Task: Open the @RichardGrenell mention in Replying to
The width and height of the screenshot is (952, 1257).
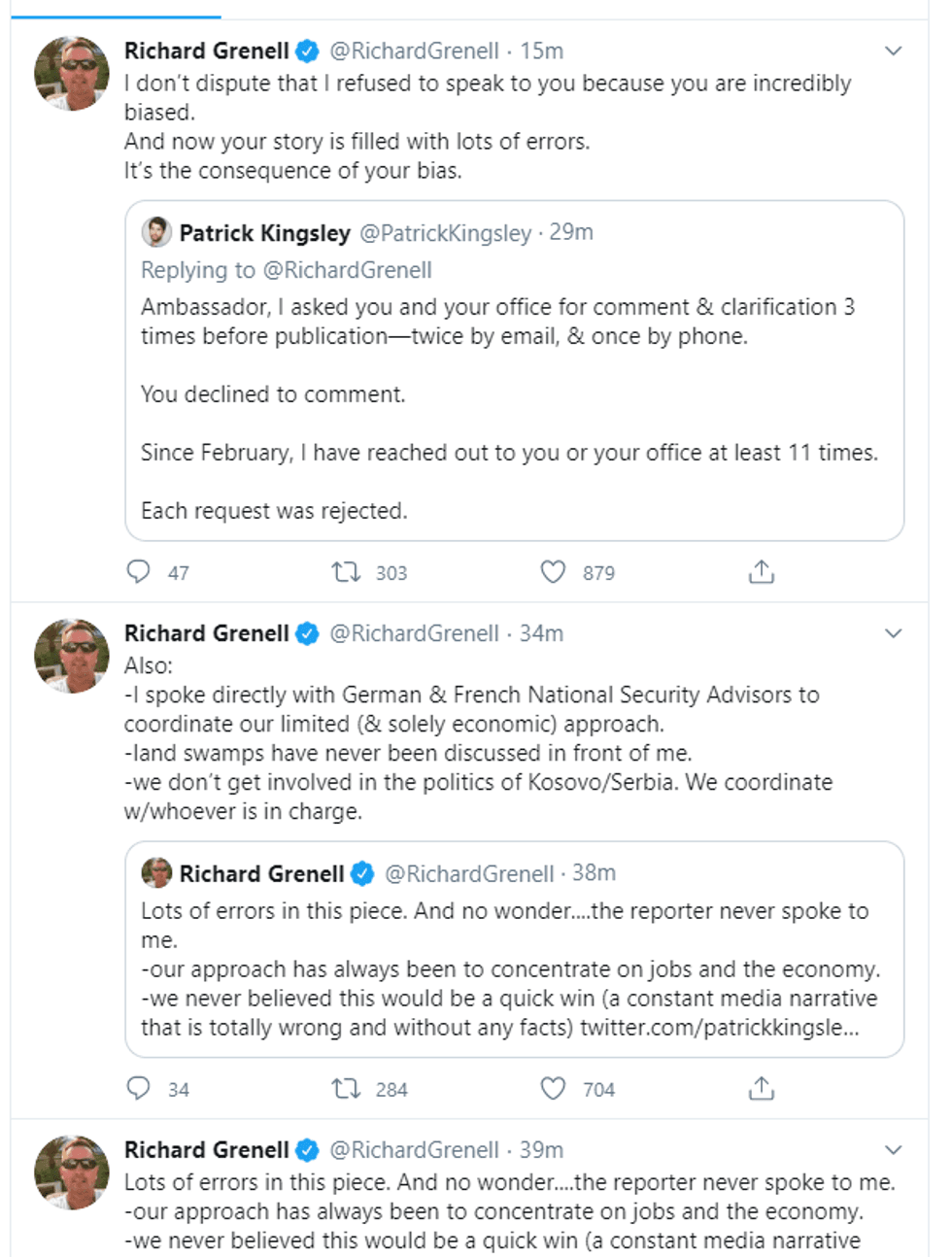Action: coord(347,270)
